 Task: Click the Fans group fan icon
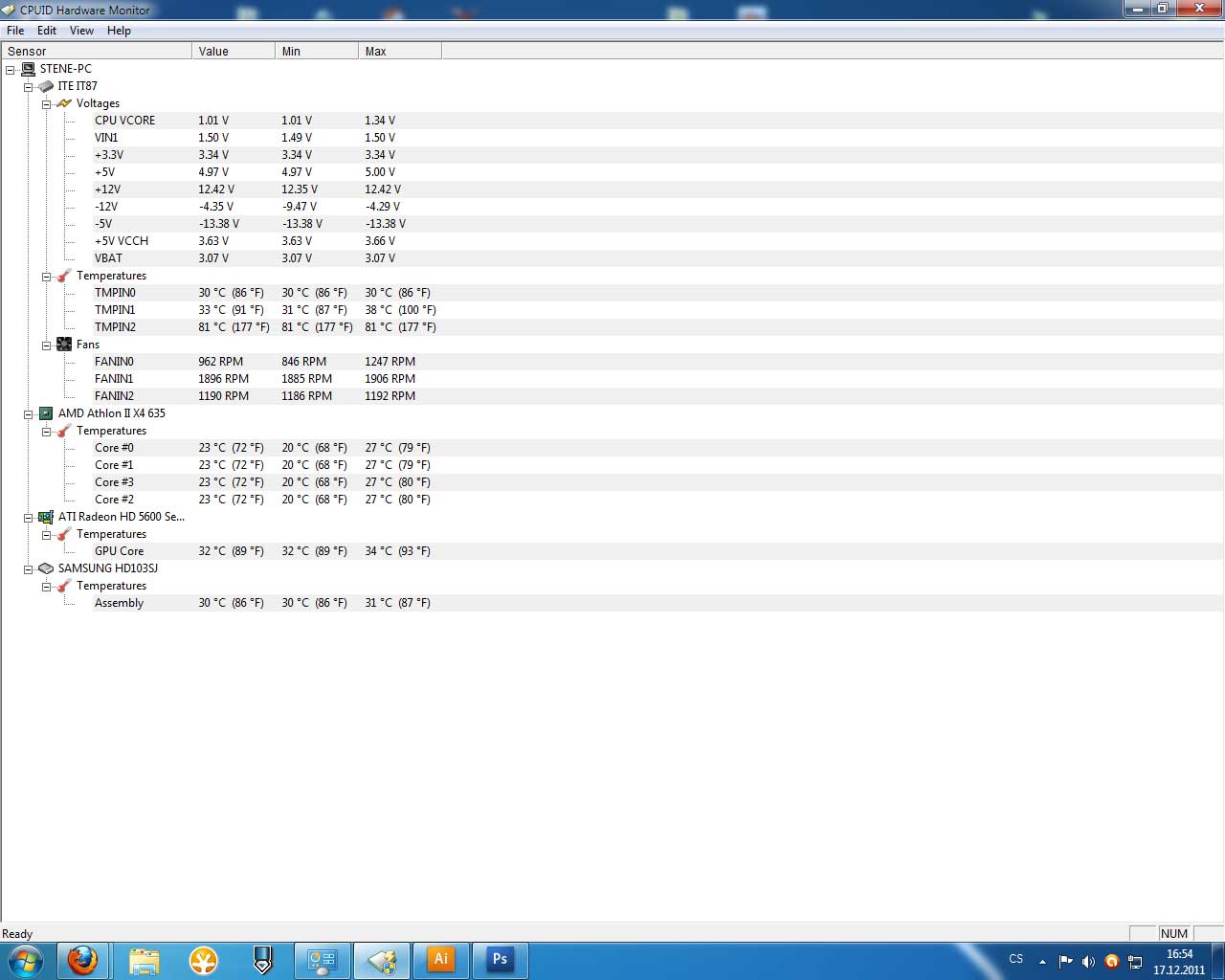coord(64,345)
